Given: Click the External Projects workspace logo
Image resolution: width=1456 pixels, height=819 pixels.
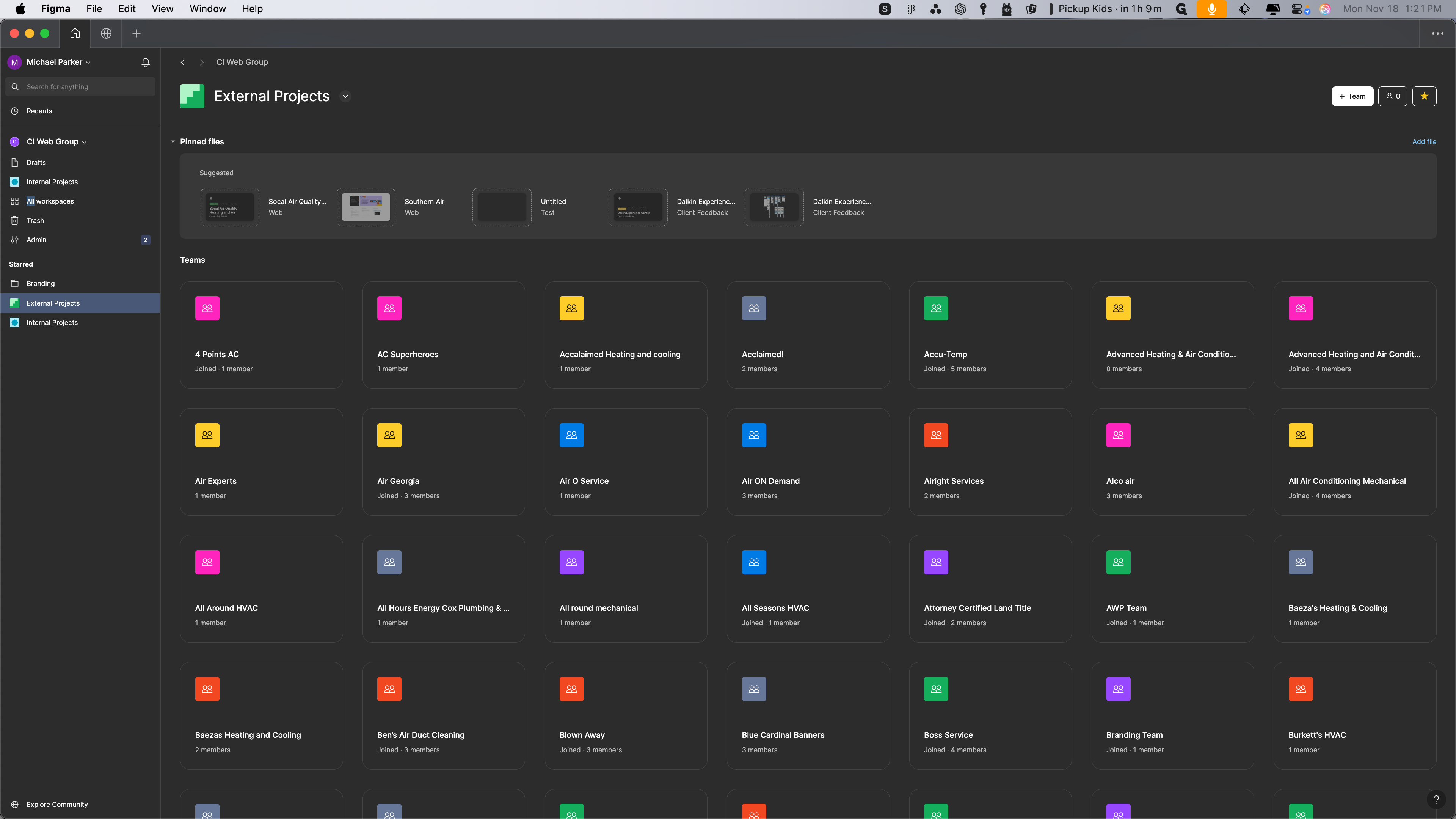Looking at the screenshot, I should click(192, 96).
